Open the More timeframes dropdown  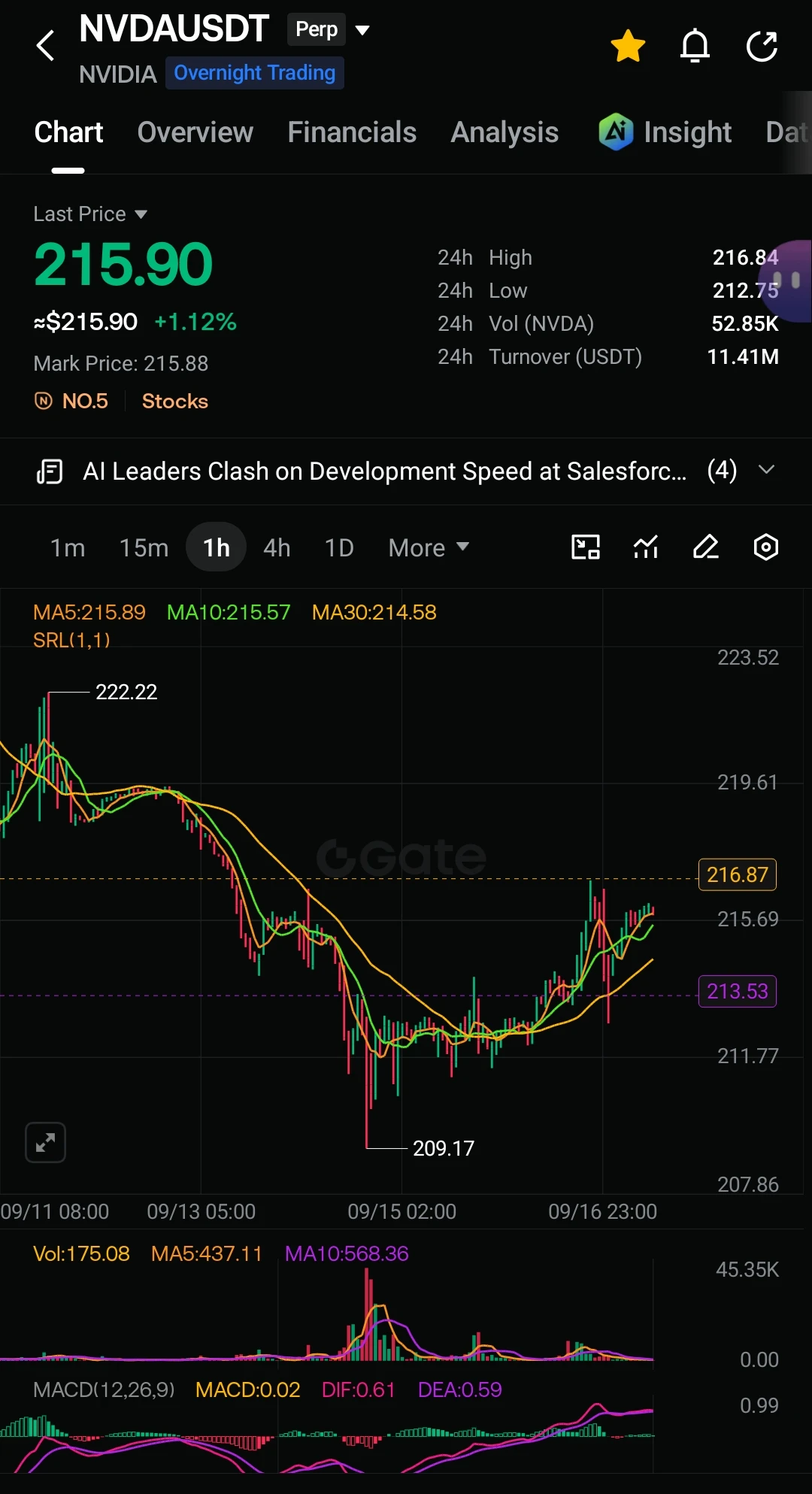pyautogui.click(x=429, y=547)
